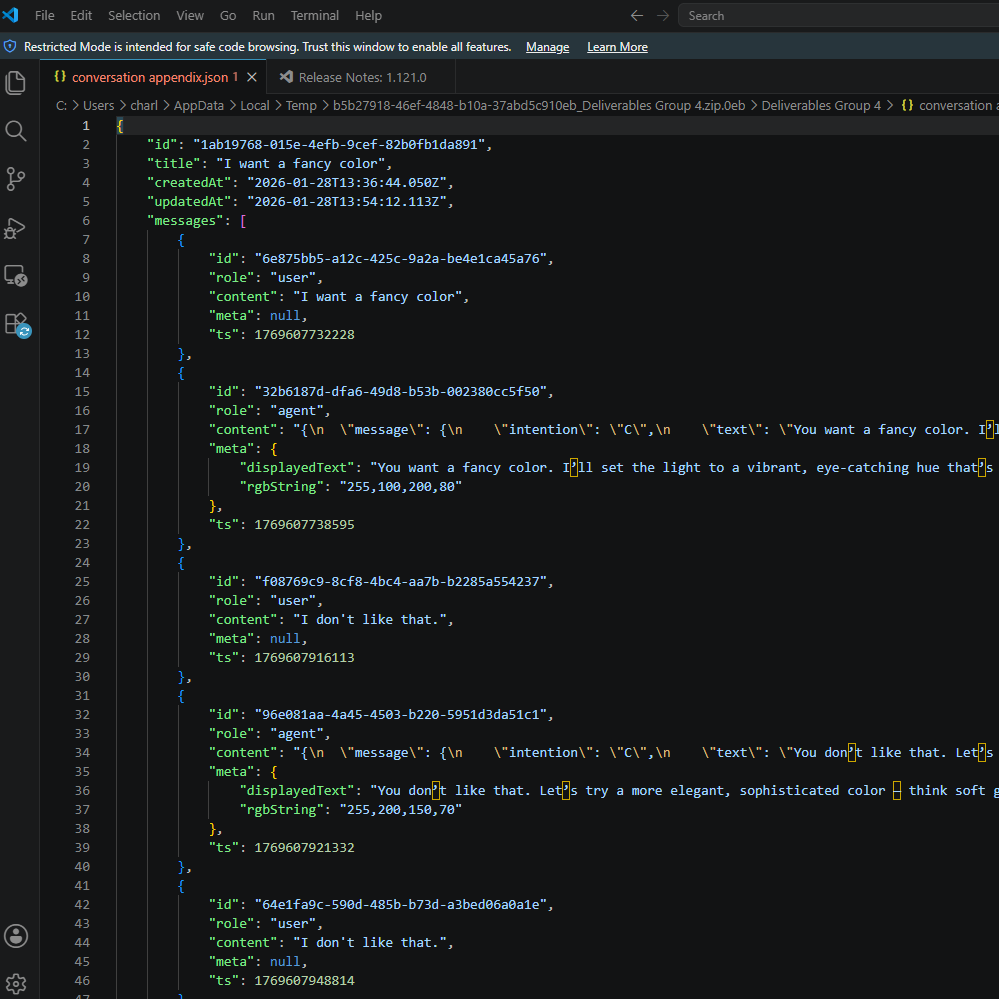Open the Selection menu
The image size is (999, 999).
point(134,16)
